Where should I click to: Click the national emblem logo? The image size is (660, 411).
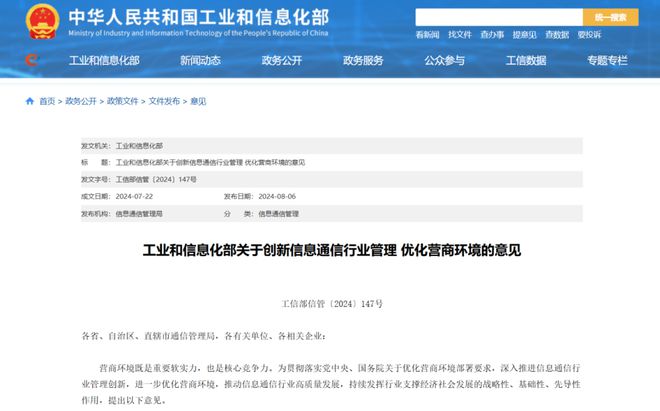pyautogui.click(x=42, y=21)
